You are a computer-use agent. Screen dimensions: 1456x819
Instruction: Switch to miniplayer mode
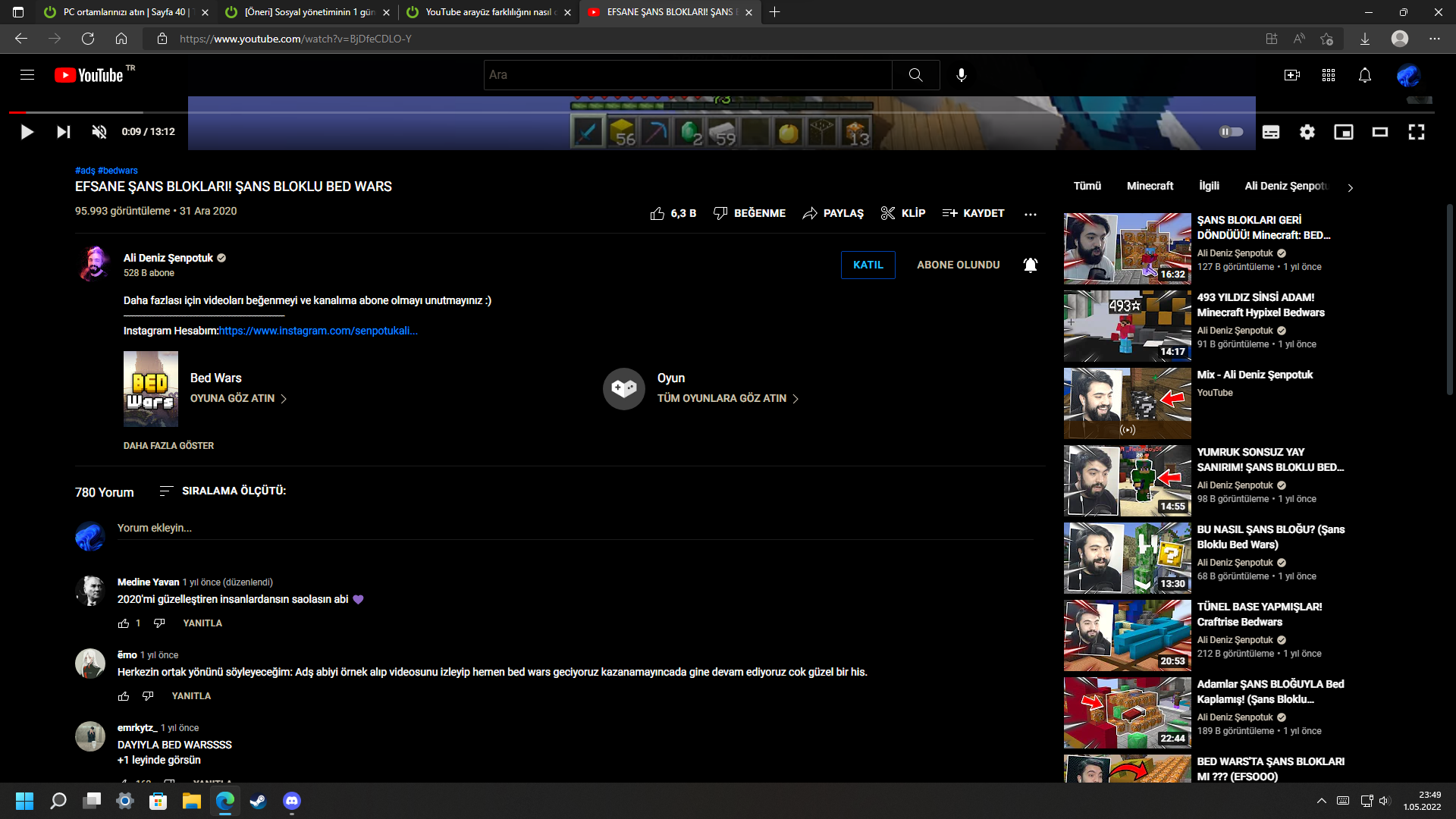click(1344, 132)
